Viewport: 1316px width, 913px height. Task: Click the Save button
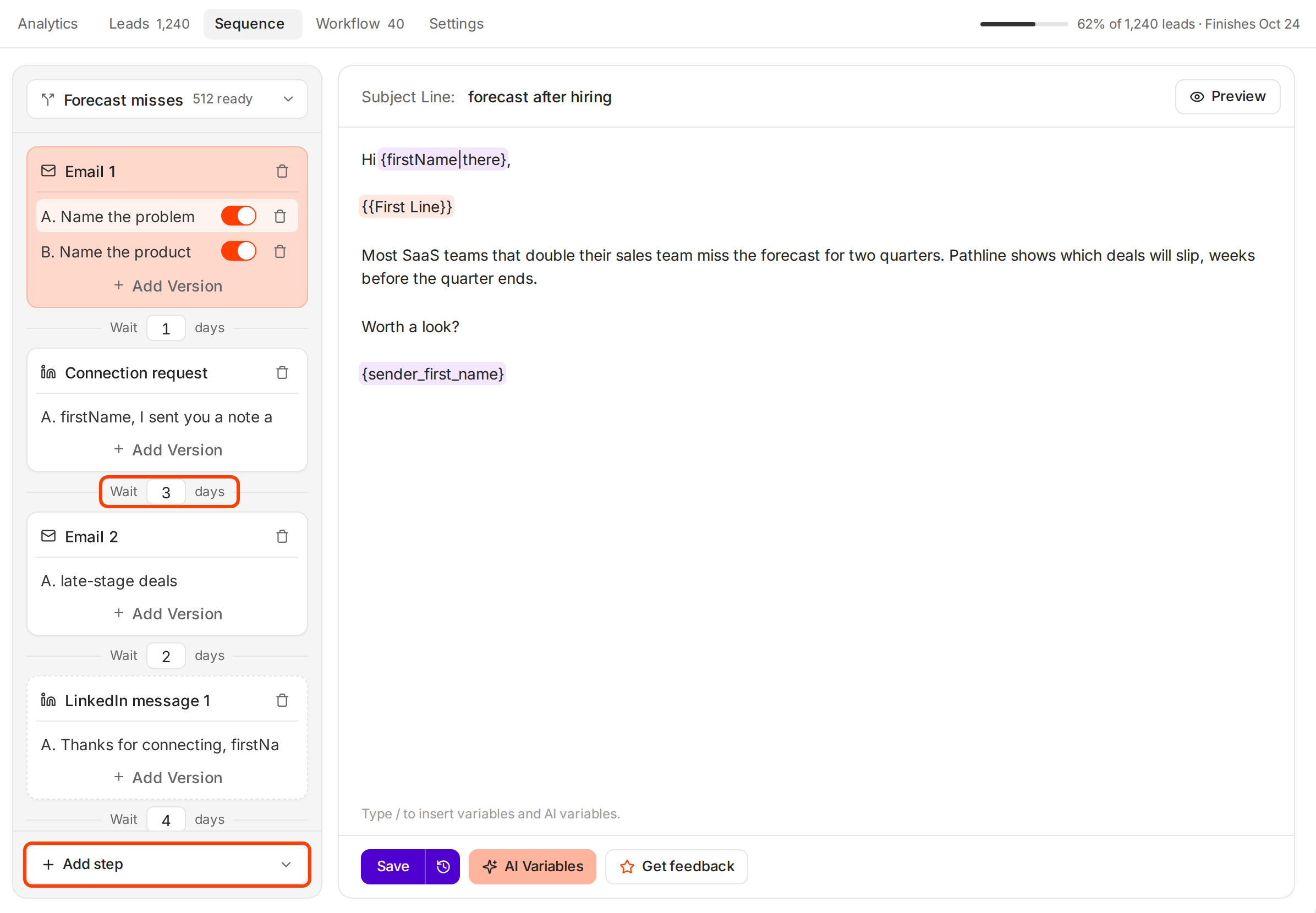click(x=393, y=867)
